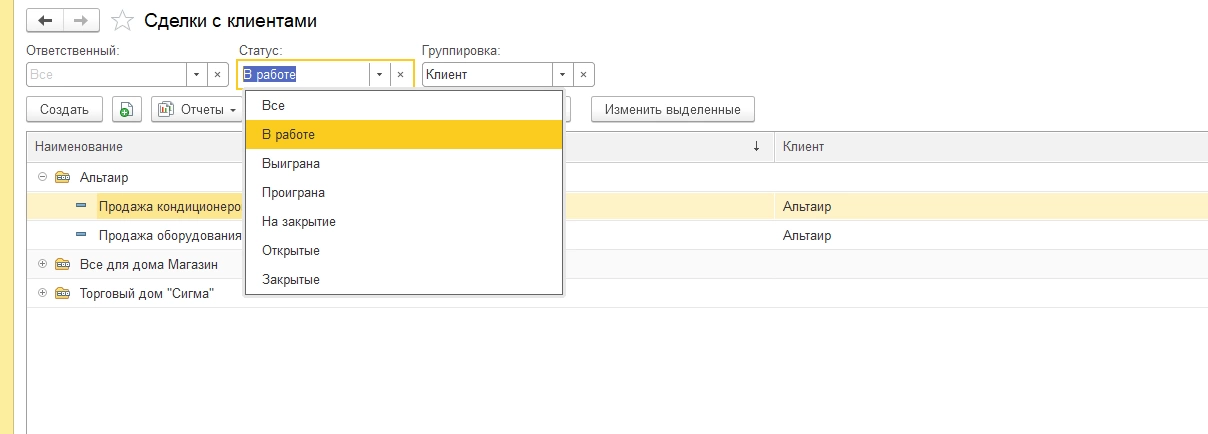The image size is (1208, 434).
Task: Pick the Закрытые status option
Action: tap(291, 279)
